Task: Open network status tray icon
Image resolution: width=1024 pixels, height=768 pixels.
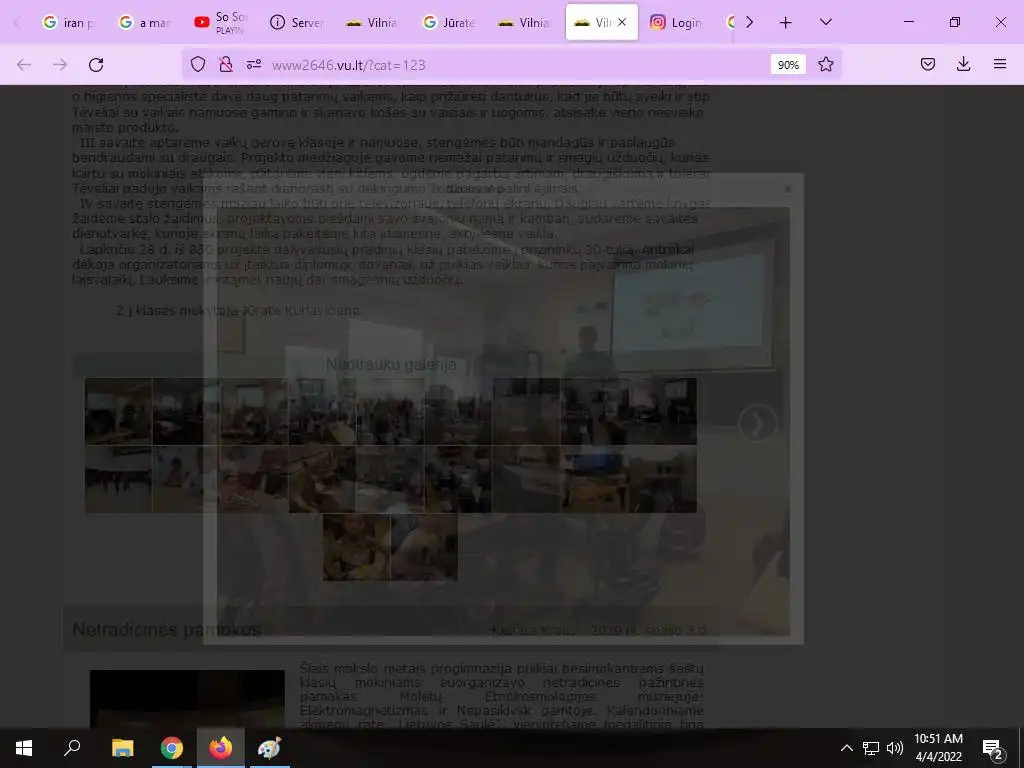Action: click(871, 748)
